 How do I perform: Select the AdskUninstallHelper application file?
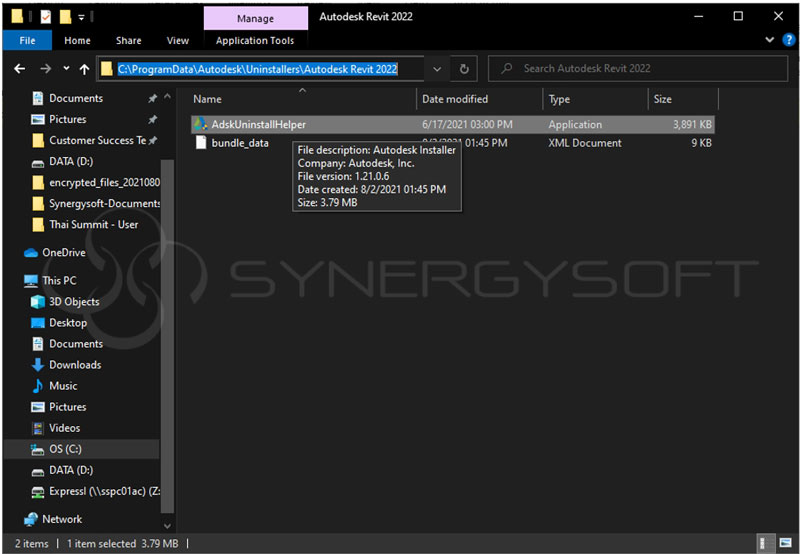click(x=453, y=124)
